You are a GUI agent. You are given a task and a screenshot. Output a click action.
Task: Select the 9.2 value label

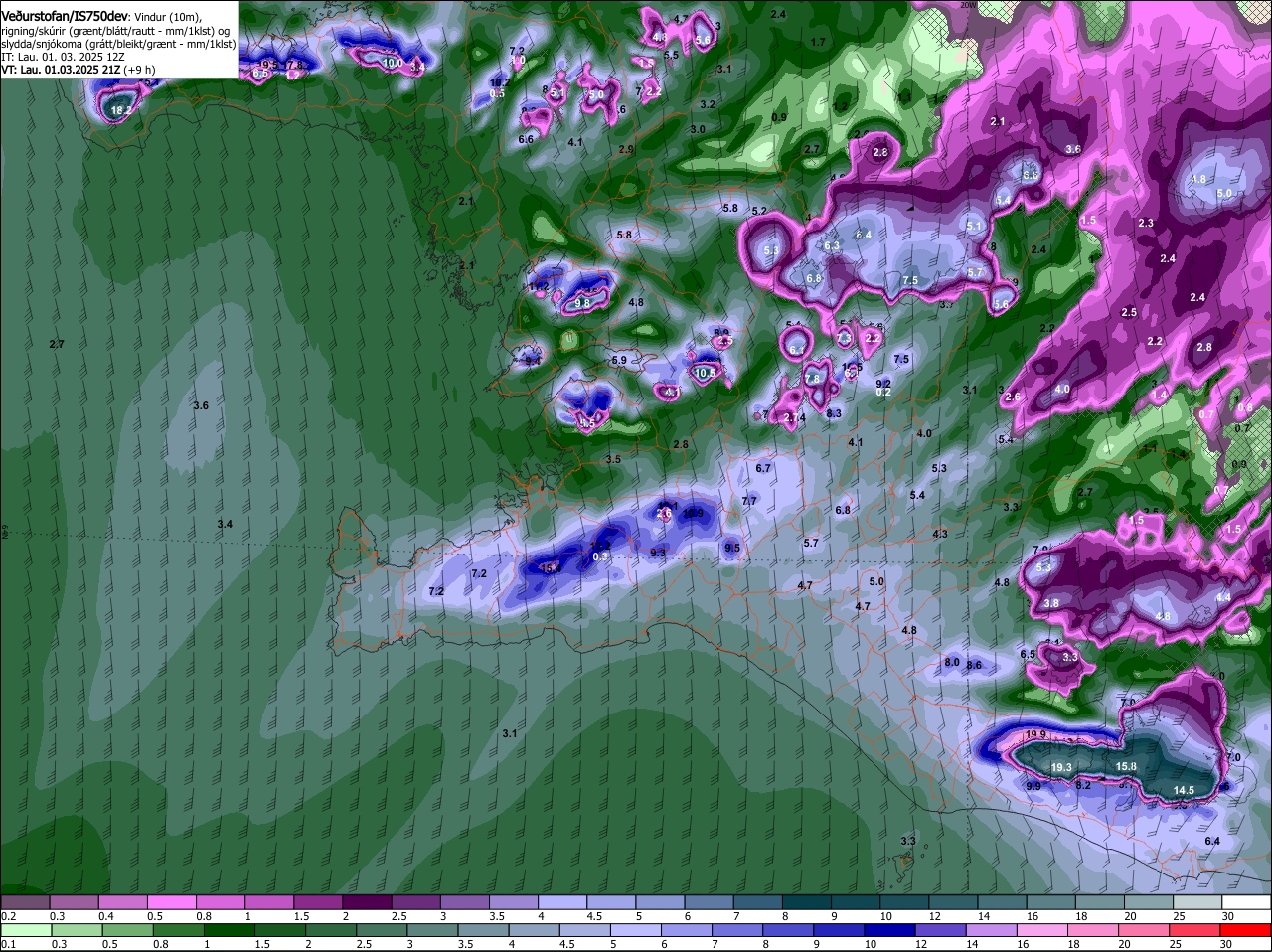pos(883,383)
